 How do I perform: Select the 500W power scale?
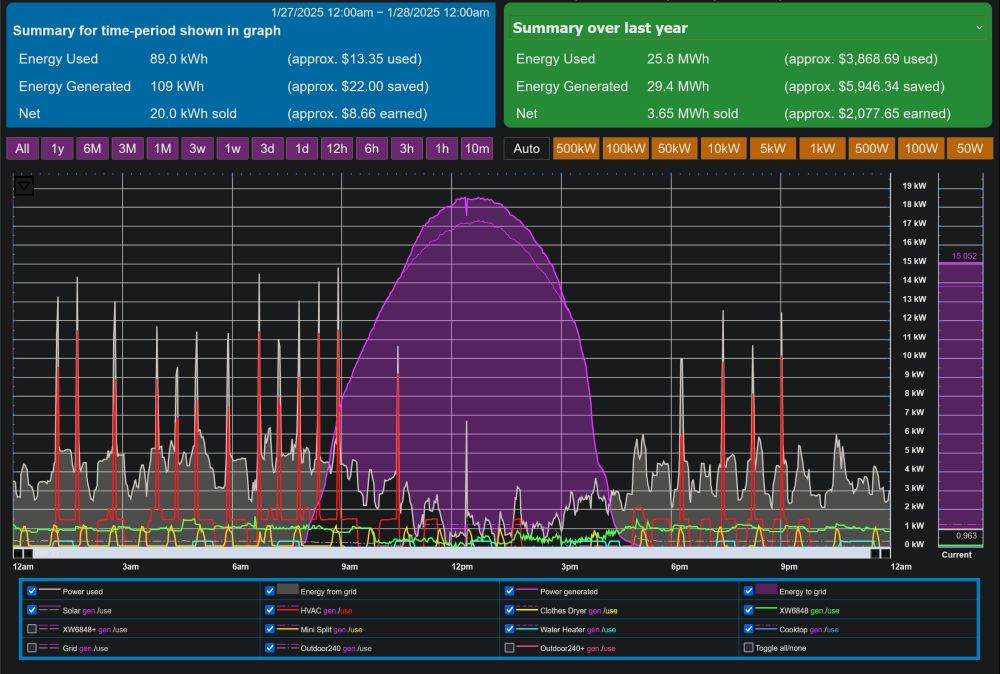click(x=871, y=149)
